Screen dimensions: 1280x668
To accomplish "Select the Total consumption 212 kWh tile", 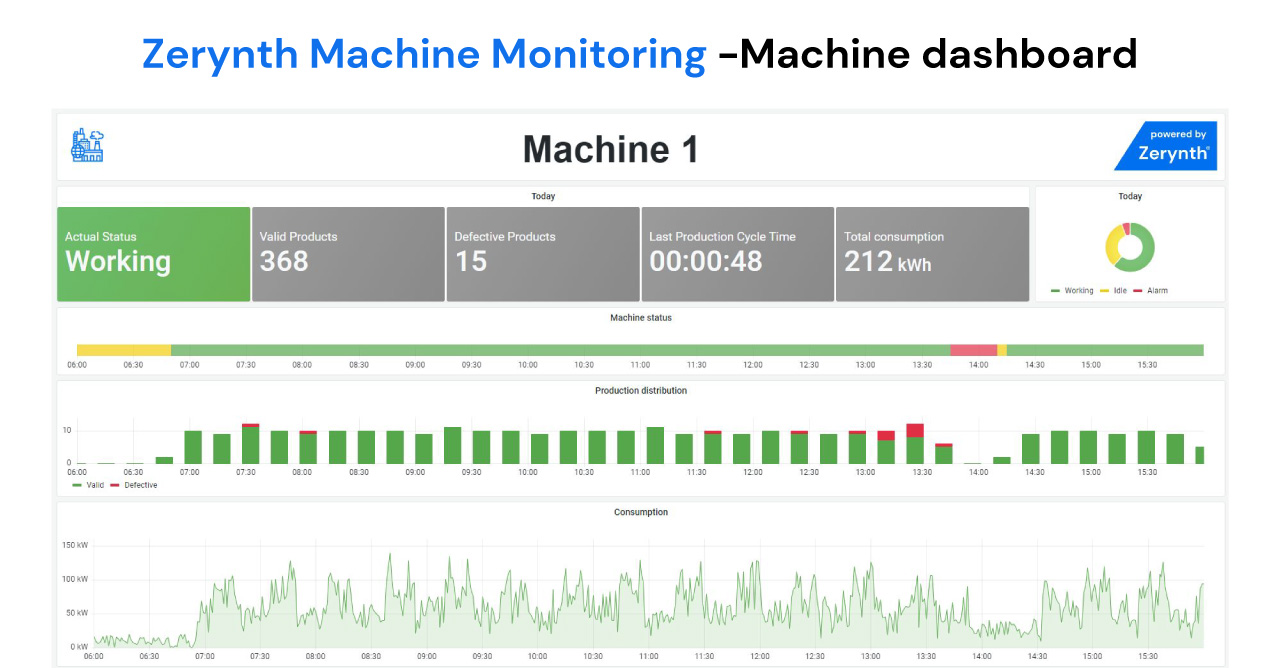I will [x=931, y=254].
